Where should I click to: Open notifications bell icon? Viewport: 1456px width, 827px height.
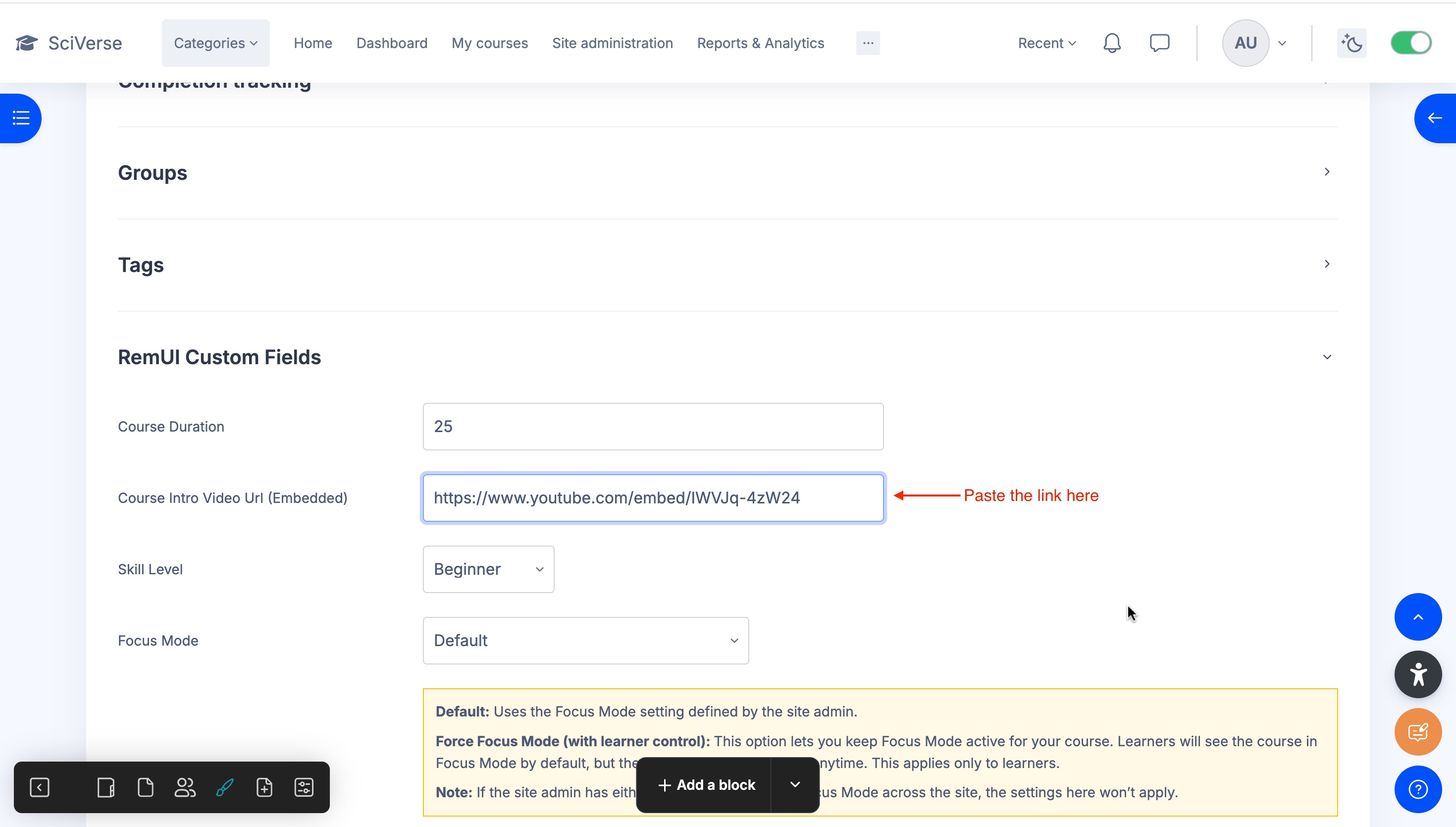tap(1112, 43)
